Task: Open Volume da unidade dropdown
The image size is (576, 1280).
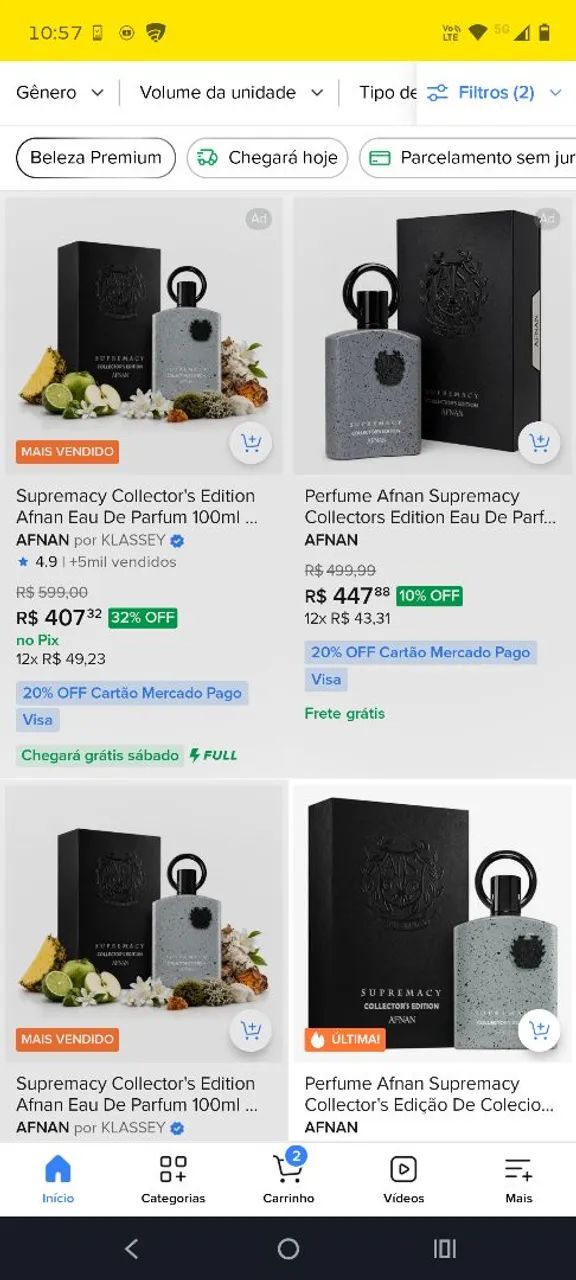Action: 232,93
